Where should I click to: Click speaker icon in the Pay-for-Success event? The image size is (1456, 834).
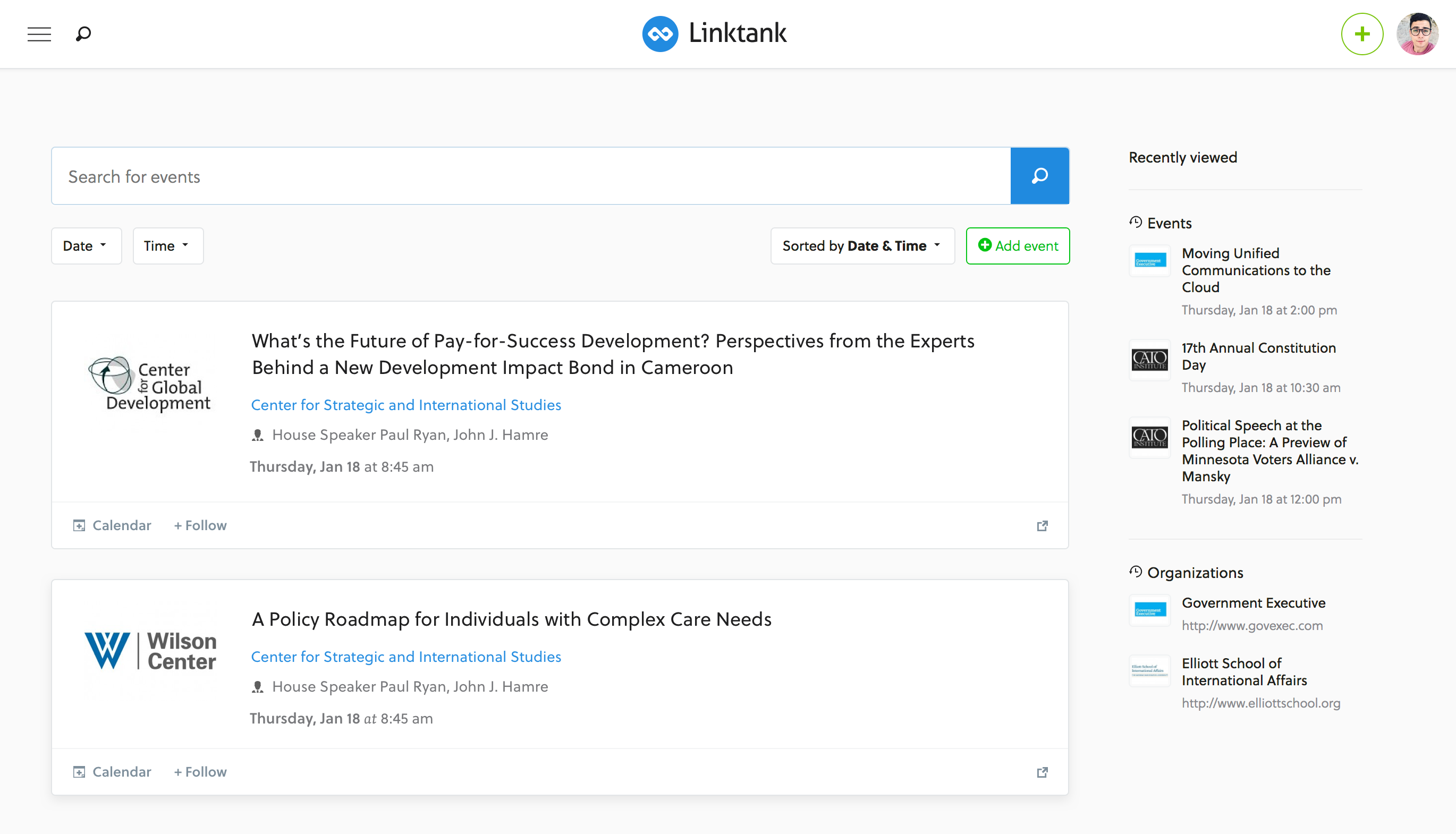(258, 436)
